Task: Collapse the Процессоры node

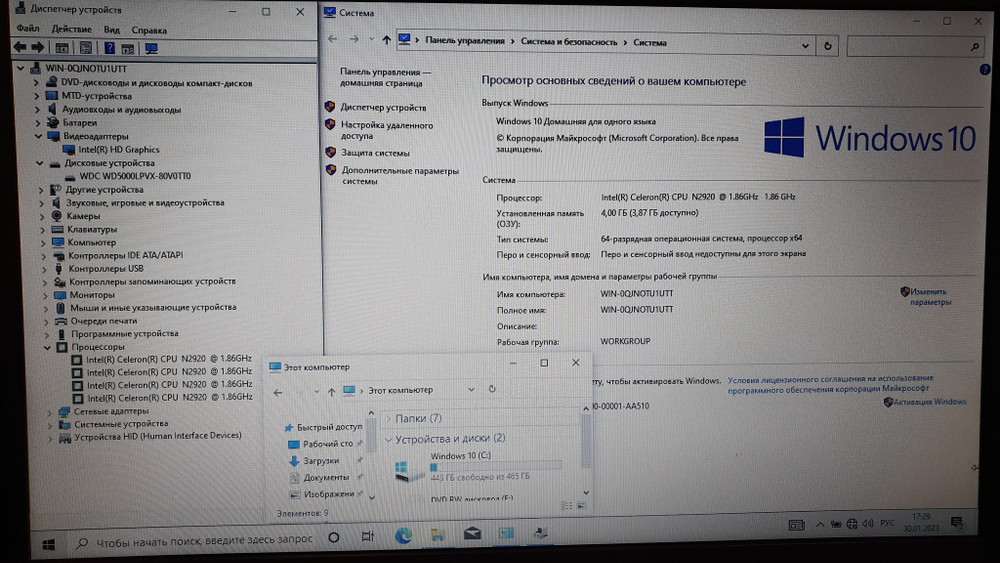Action: 47,347
